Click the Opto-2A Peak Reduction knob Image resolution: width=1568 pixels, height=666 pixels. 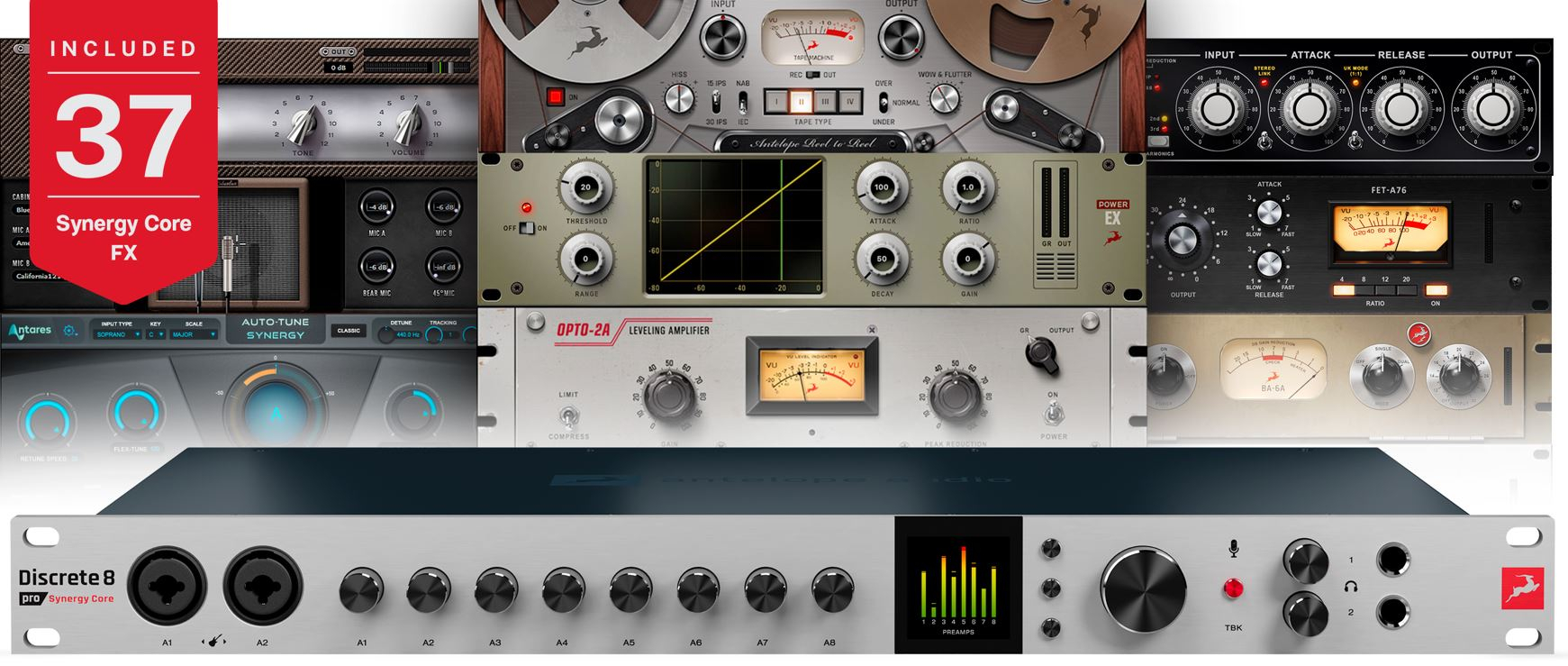956,396
